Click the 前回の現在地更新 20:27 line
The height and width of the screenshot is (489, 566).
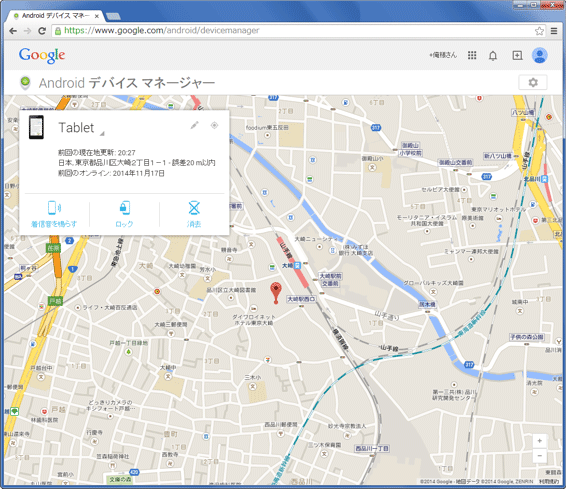point(97,152)
